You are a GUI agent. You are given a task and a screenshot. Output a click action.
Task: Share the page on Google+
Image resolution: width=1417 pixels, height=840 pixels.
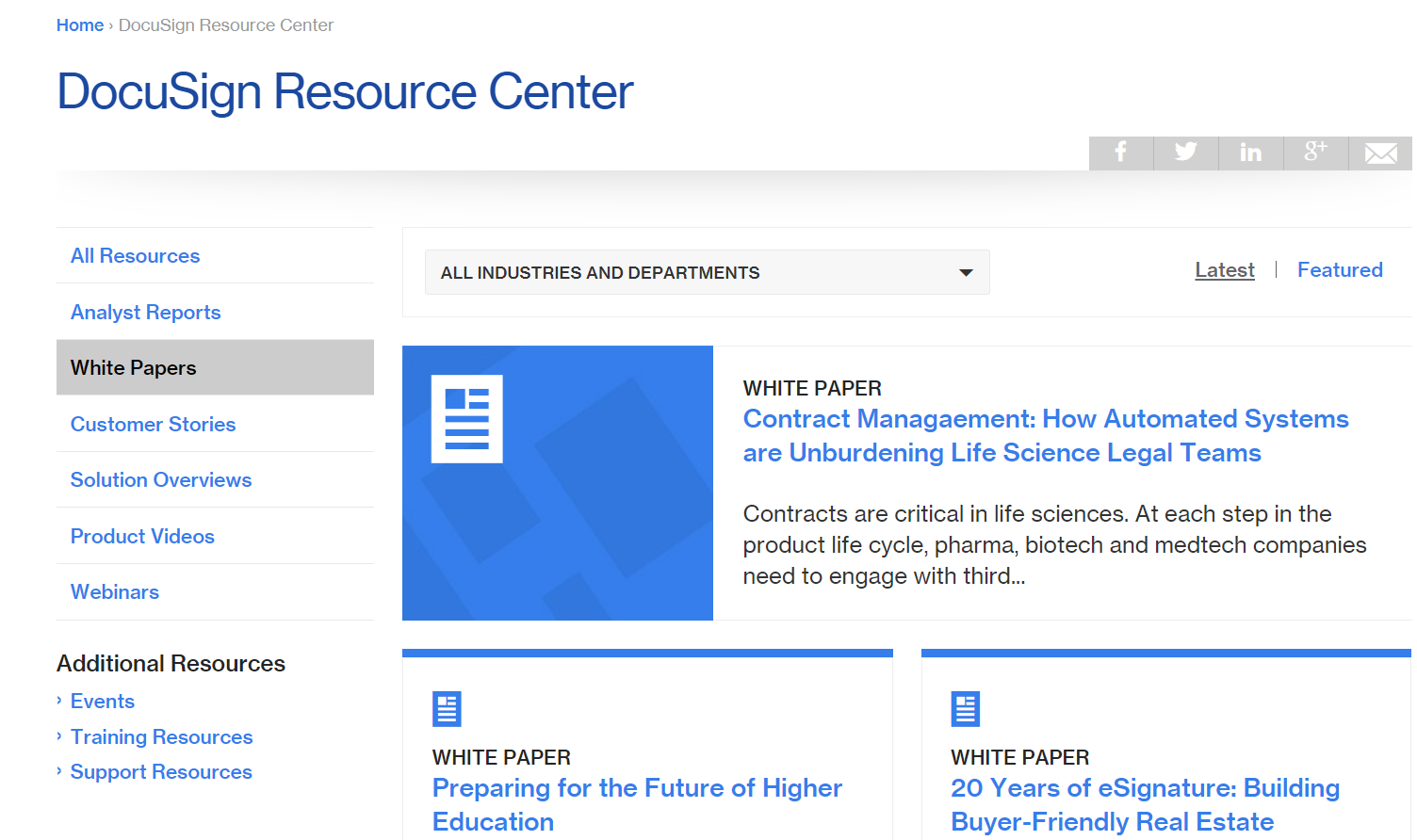[x=1315, y=153]
